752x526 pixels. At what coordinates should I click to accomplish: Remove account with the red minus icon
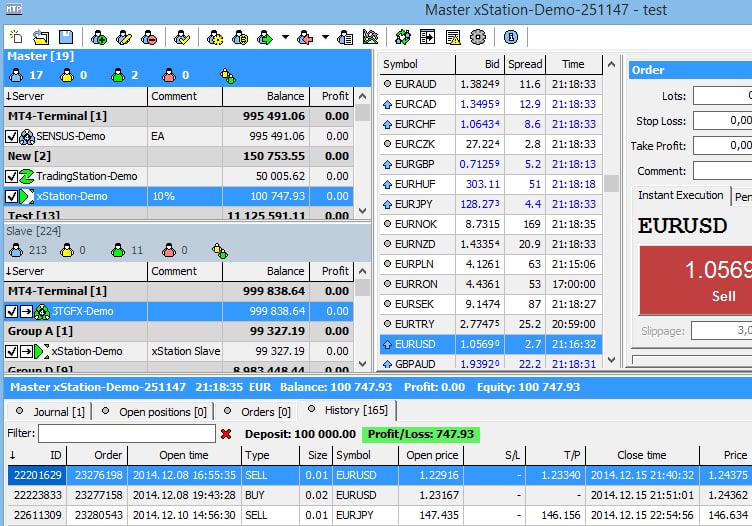[149, 37]
